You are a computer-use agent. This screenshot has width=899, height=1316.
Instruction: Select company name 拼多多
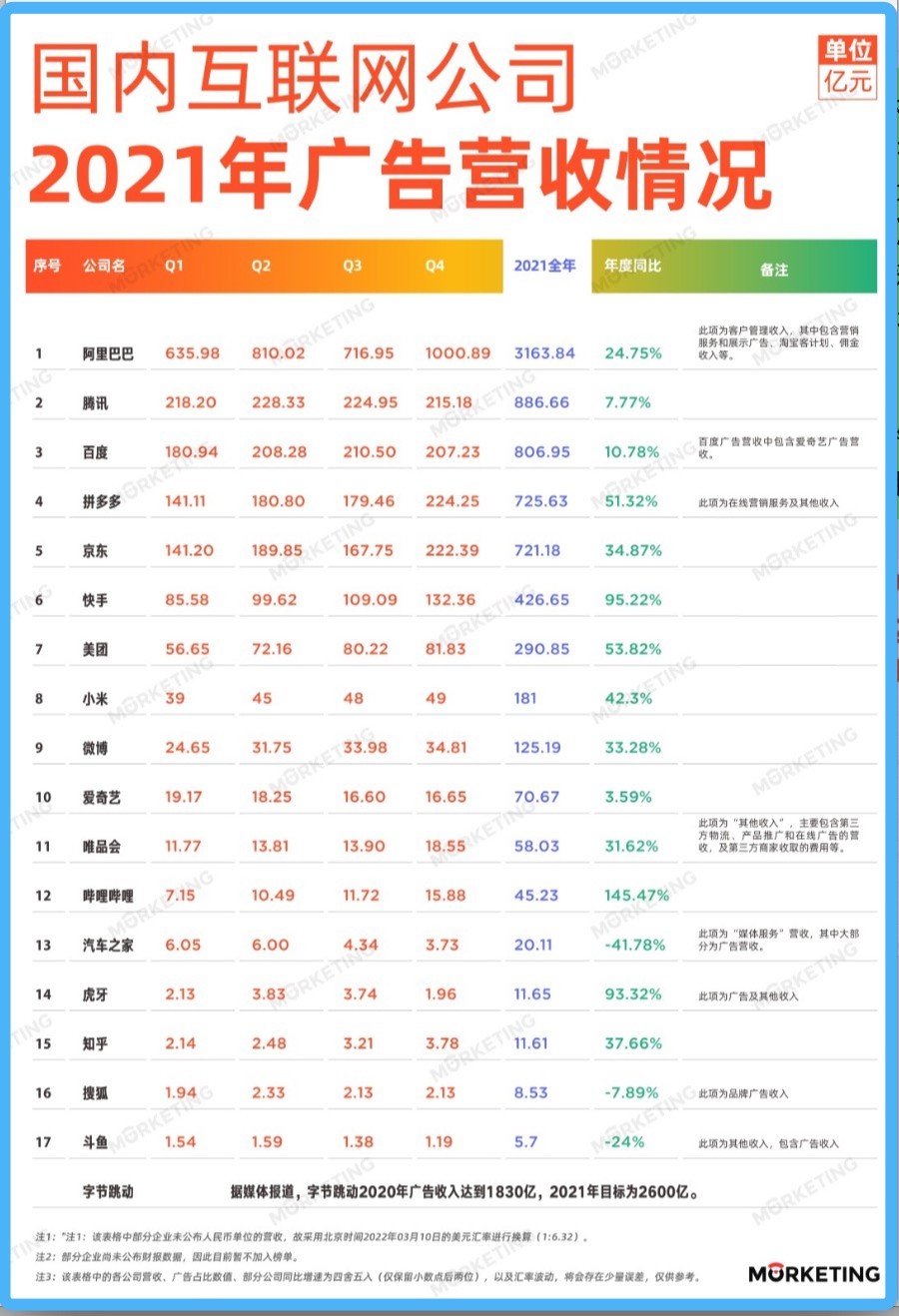coord(102,501)
